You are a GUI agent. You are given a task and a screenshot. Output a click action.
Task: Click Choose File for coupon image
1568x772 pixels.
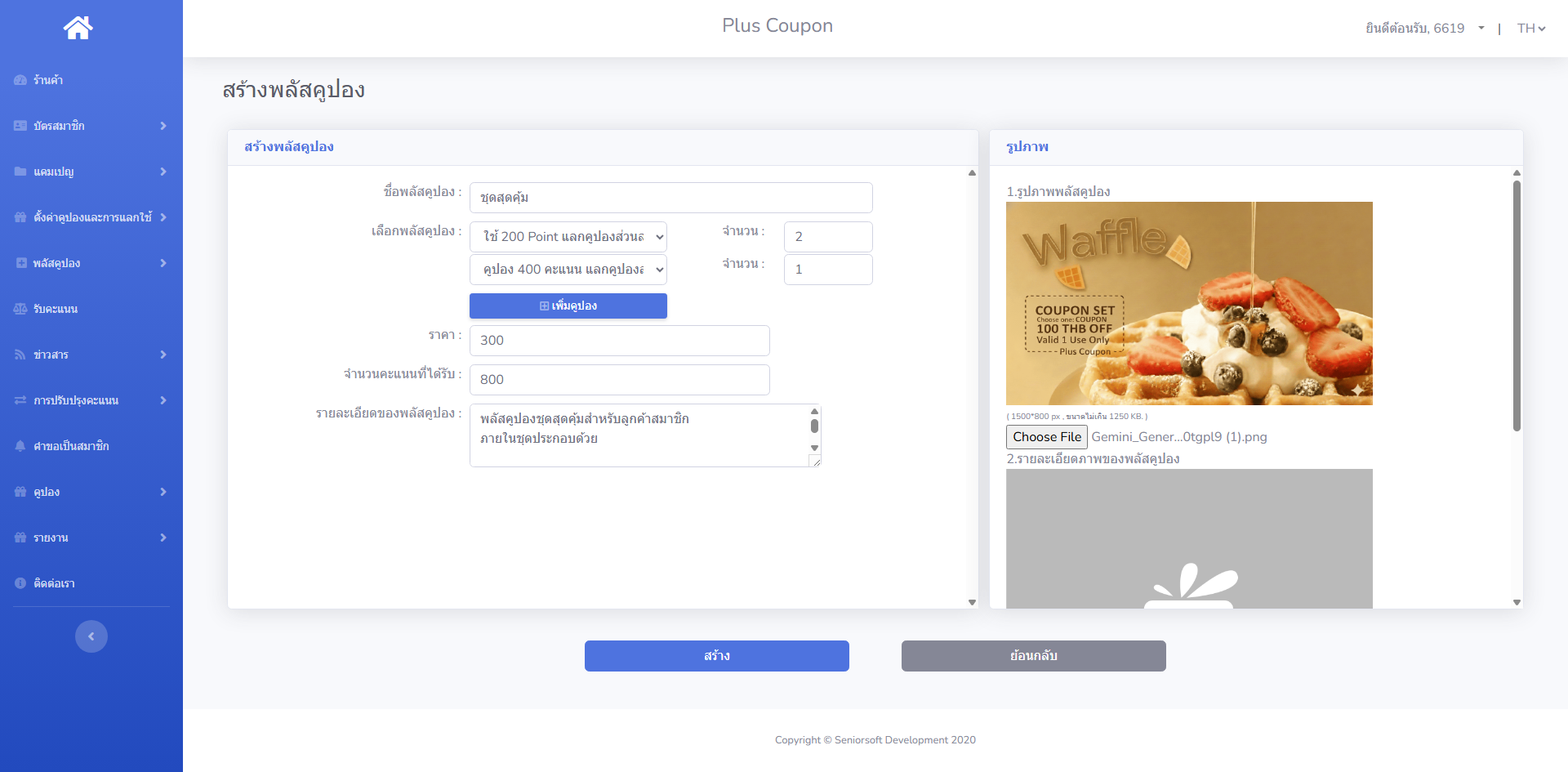coord(1047,437)
